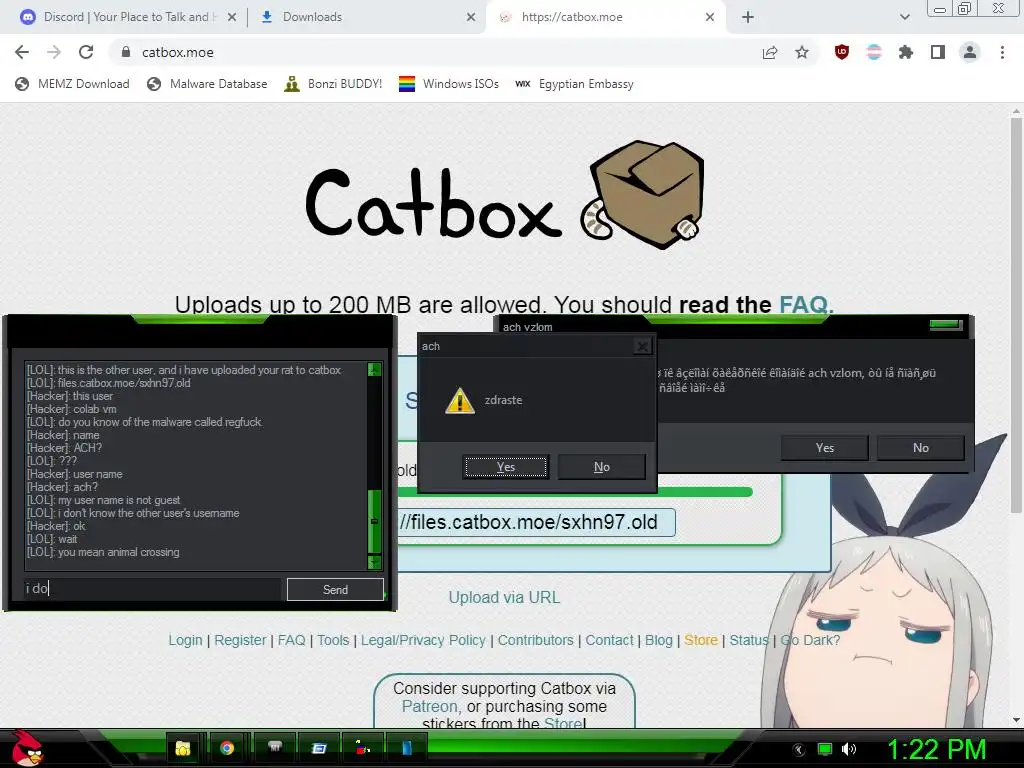
Task: Click the catbox.moe address bar
Action: 431,52
